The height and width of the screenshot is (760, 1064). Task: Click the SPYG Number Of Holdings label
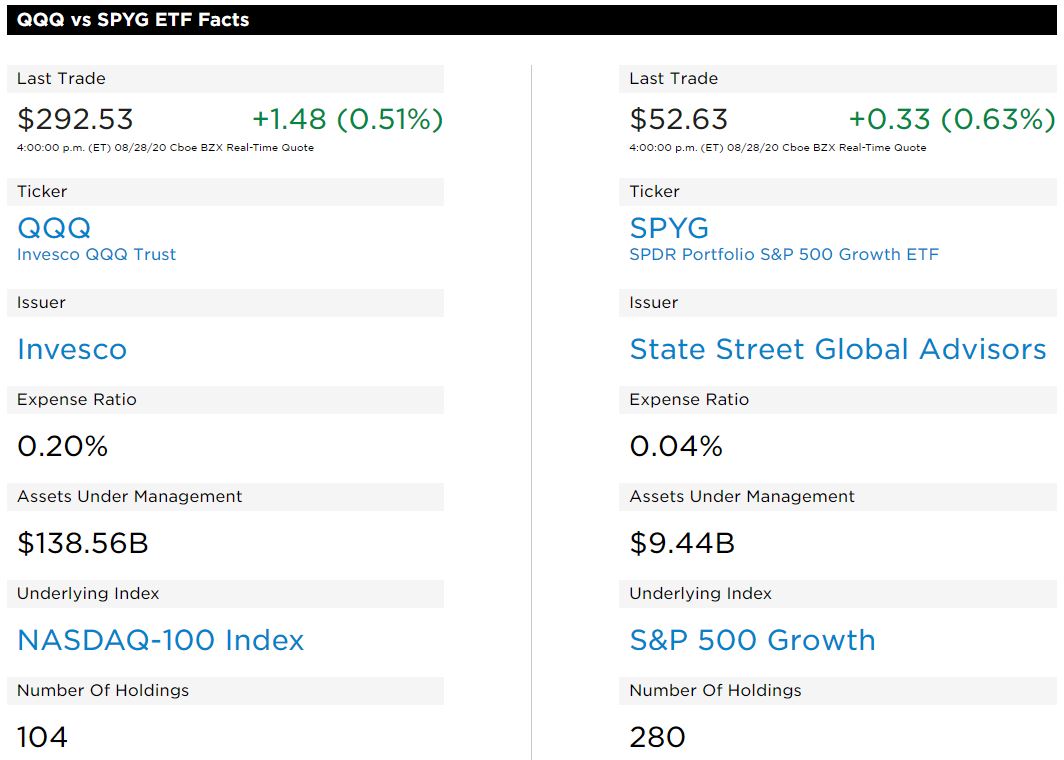click(715, 691)
